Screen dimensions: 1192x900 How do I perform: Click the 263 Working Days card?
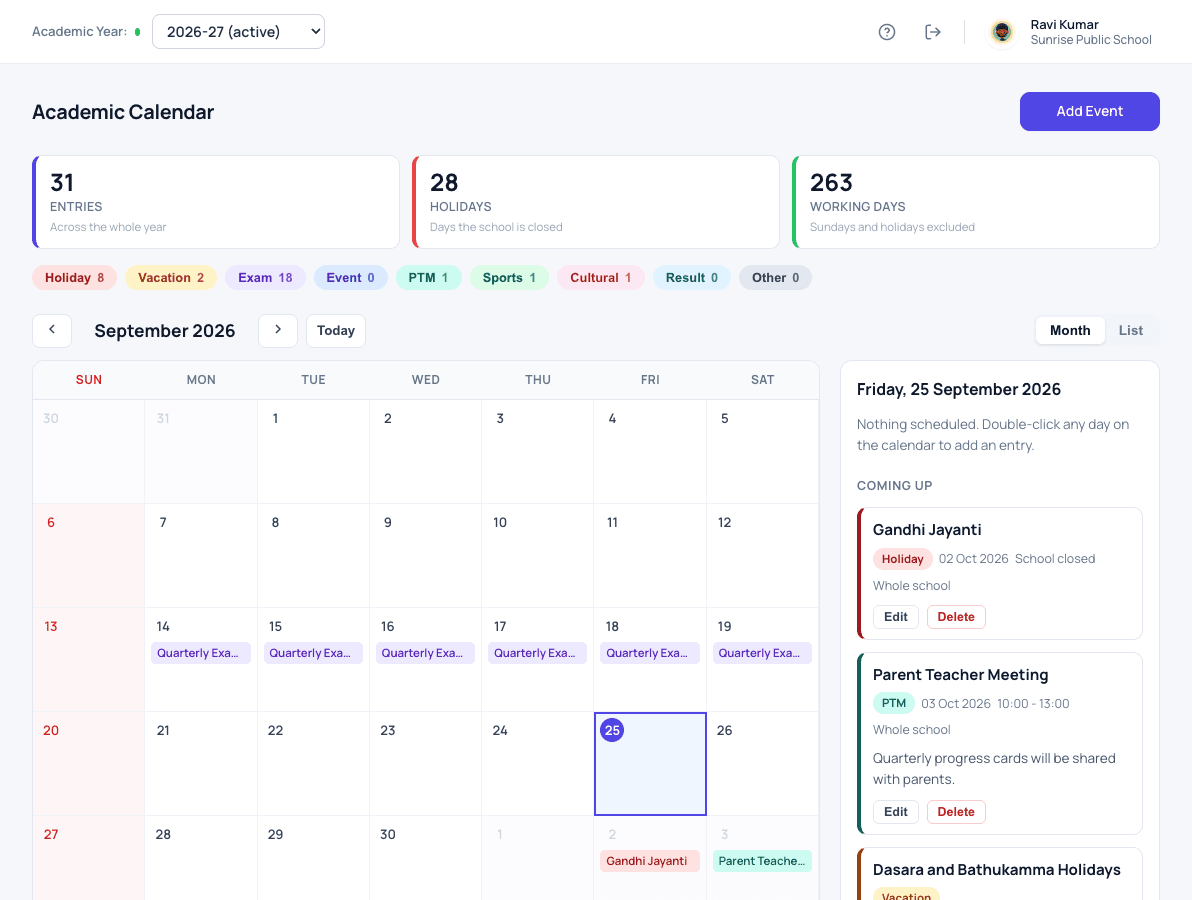[976, 202]
